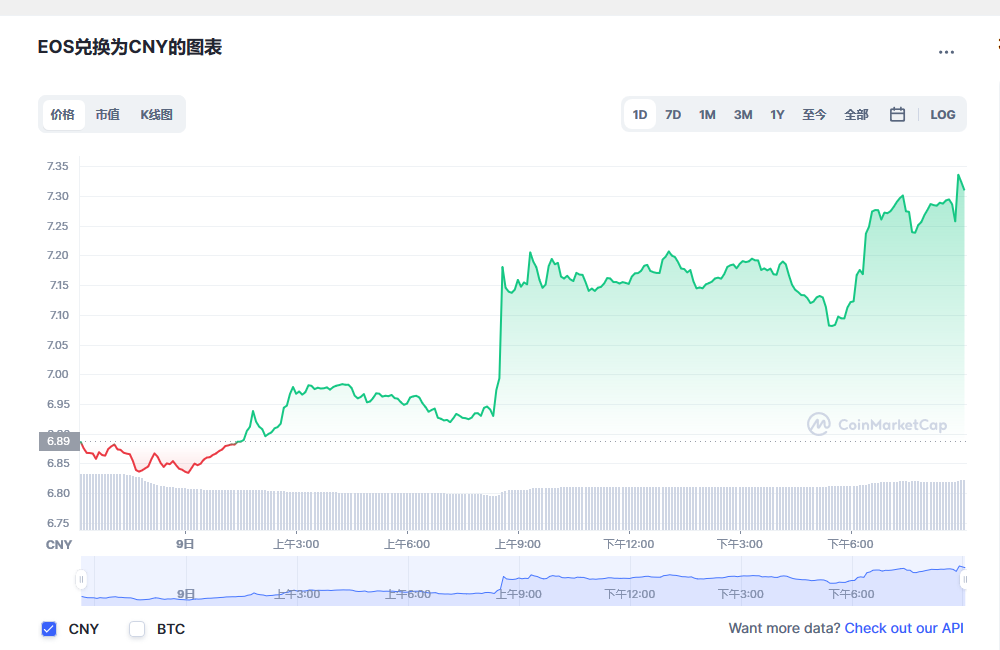Switch to the 市值 tab
This screenshot has width=1000, height=650.
click(107, 115)
